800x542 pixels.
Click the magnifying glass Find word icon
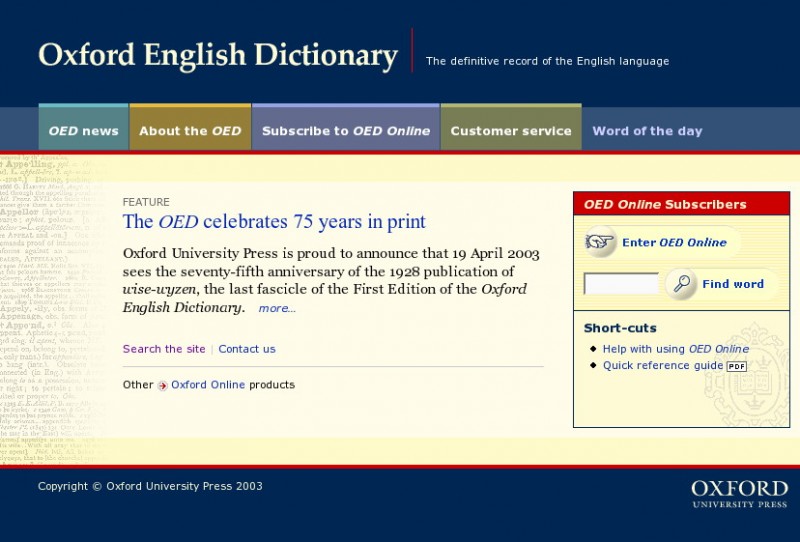[681, 284]
